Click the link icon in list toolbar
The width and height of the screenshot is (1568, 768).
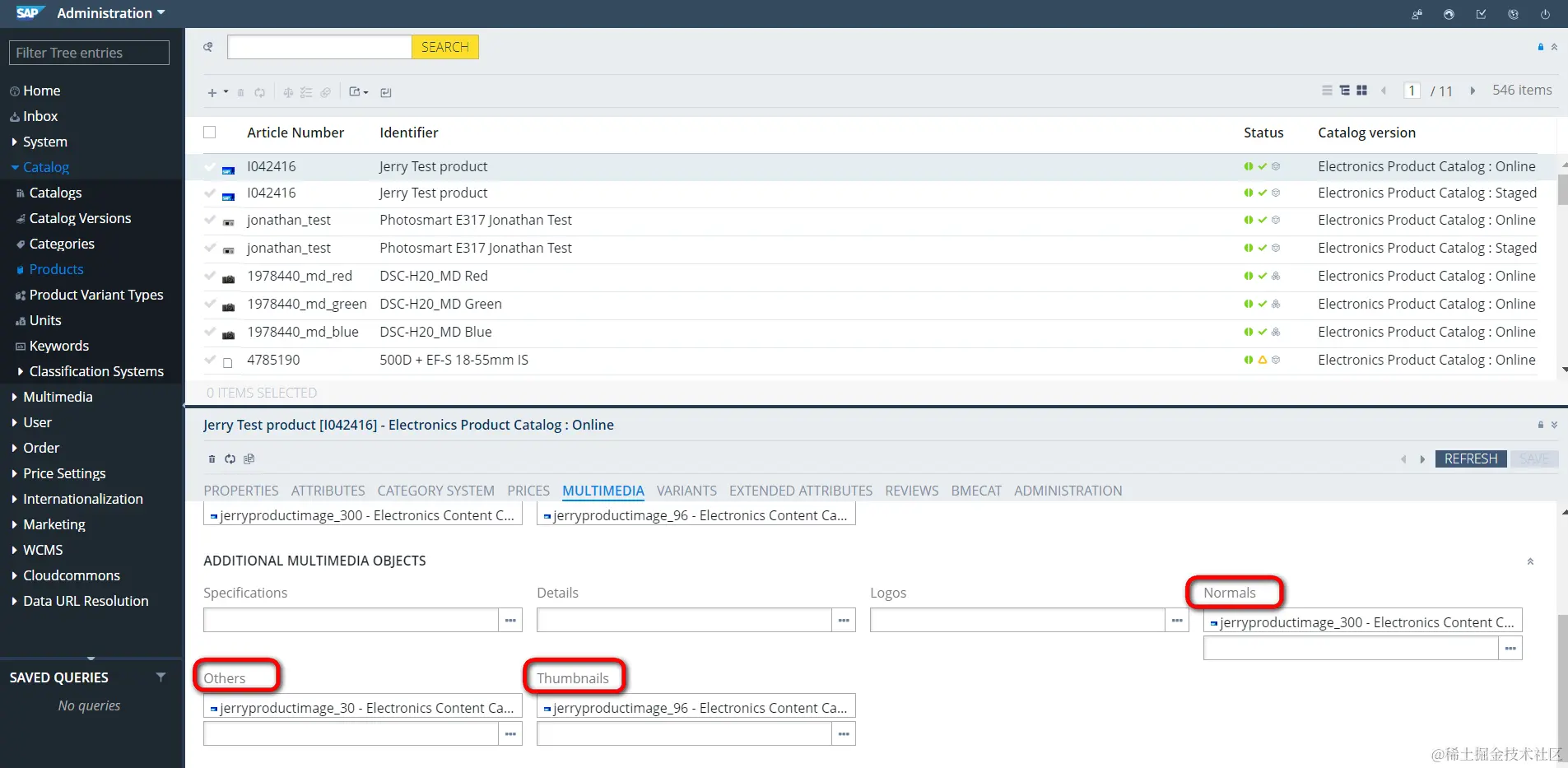click(325, 93)
